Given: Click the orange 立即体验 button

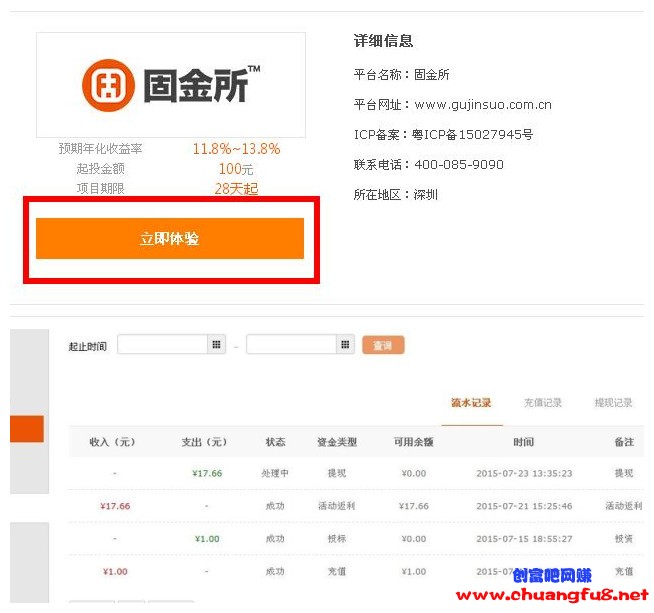Looking at the screenshot, I should tap(170, 239).
